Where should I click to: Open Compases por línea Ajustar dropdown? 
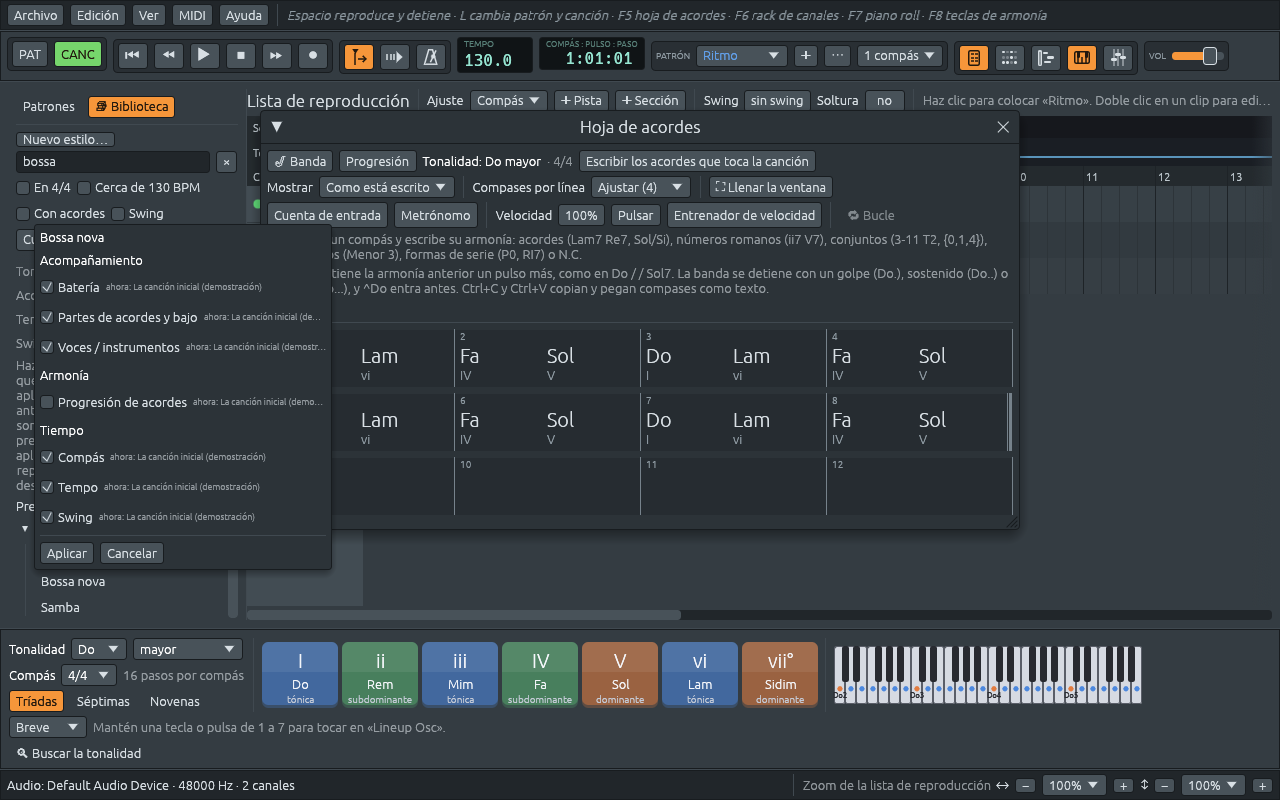coord(641,187)
